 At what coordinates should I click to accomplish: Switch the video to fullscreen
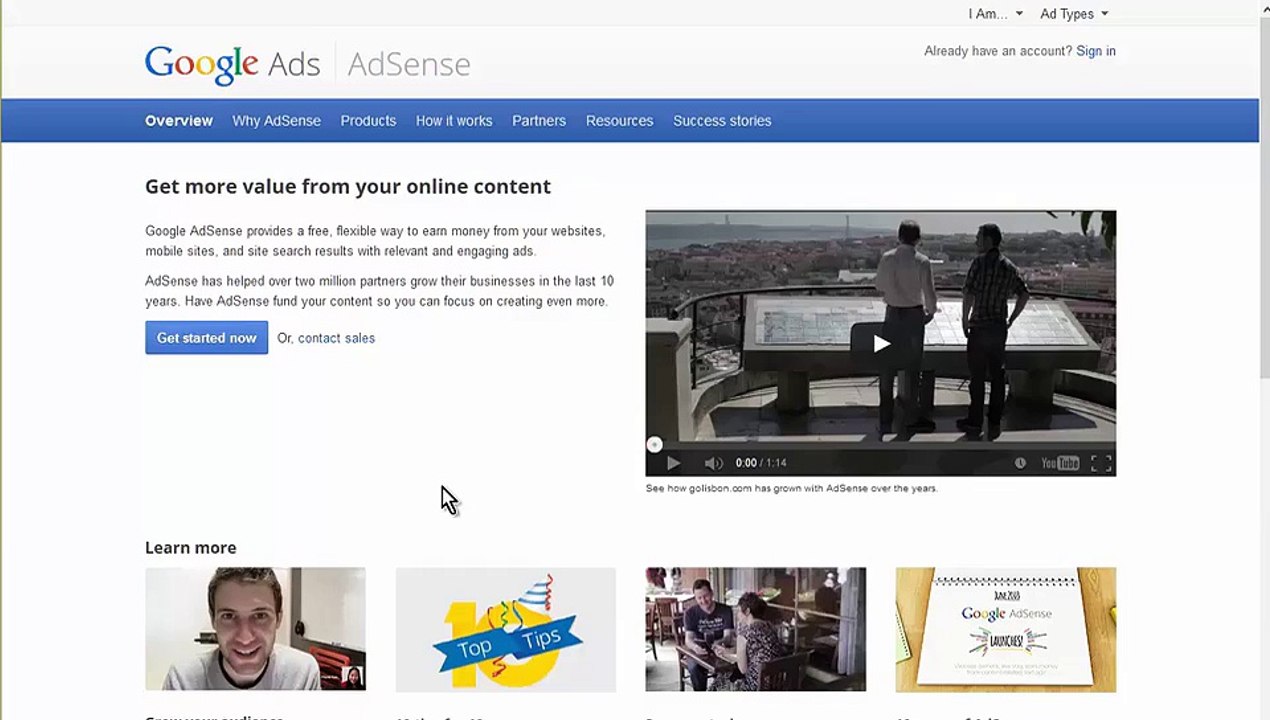1101,463
